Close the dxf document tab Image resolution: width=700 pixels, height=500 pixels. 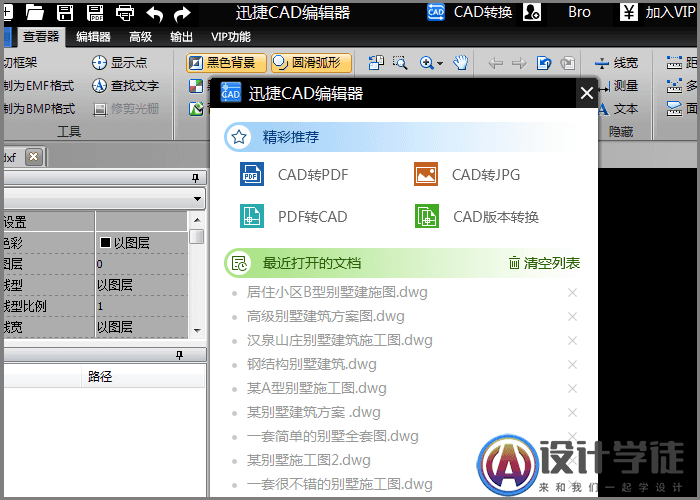pyautogui.click(x=33, y=157)
